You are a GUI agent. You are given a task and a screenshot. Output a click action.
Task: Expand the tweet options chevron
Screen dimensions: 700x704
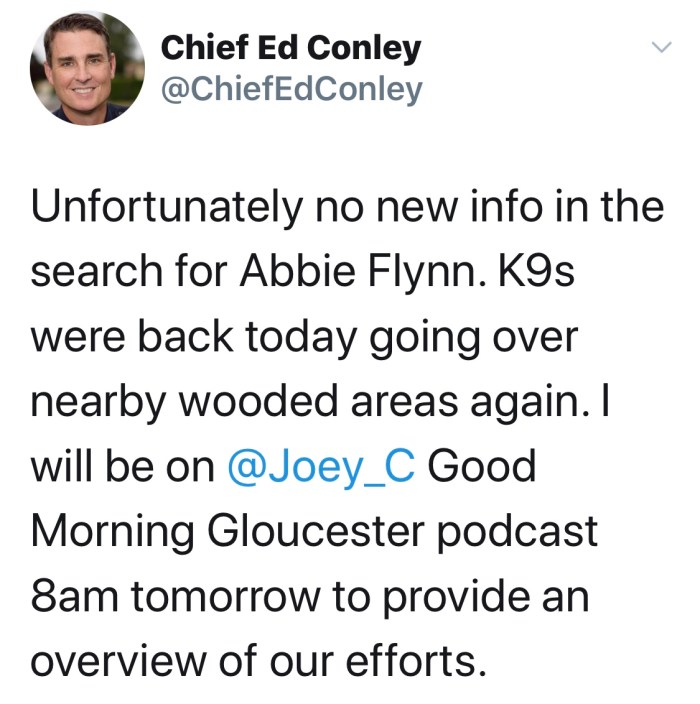[x=660, y=47]
